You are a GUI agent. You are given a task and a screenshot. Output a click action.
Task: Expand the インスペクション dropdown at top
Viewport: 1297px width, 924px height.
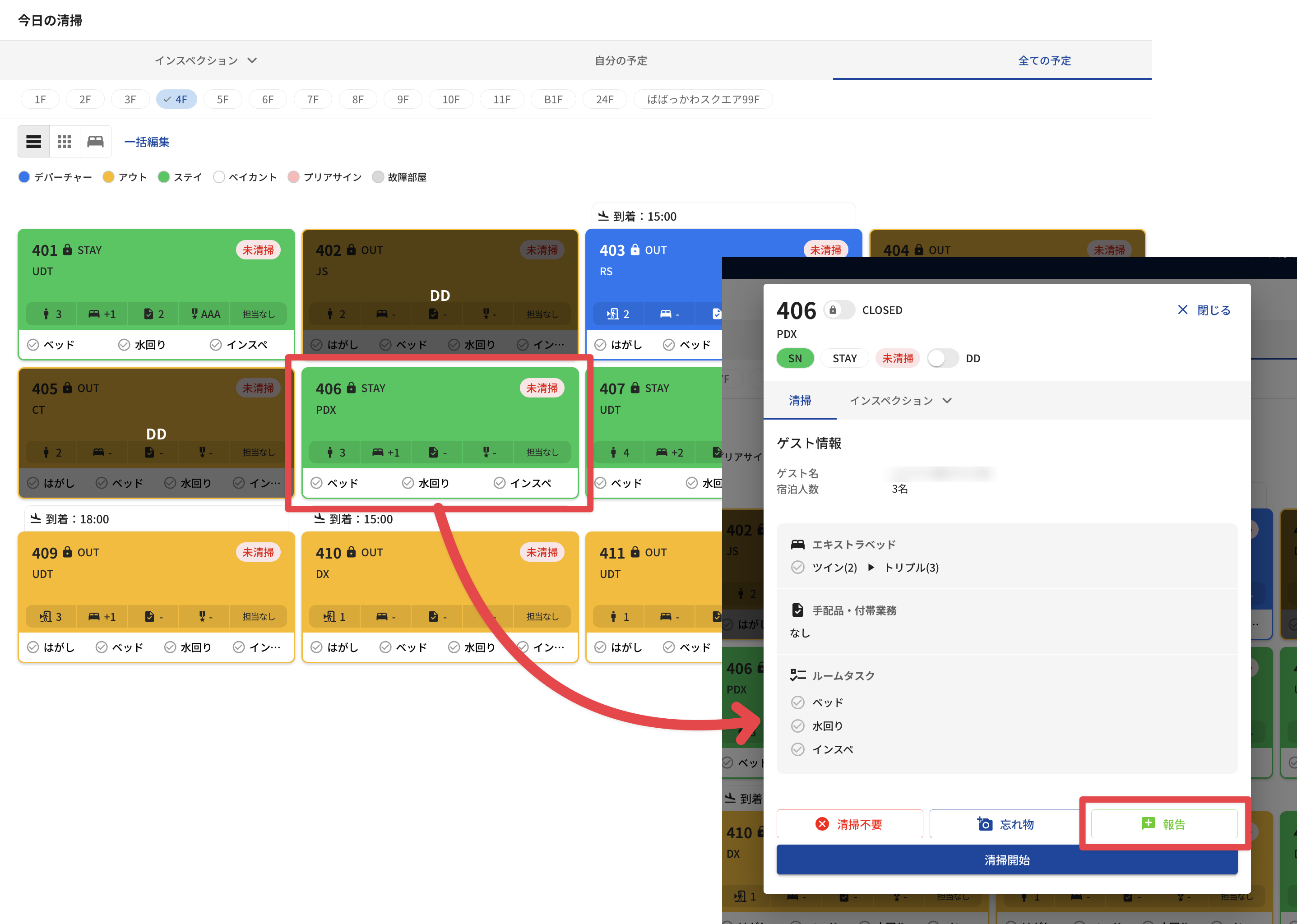(x=206, y=60)
